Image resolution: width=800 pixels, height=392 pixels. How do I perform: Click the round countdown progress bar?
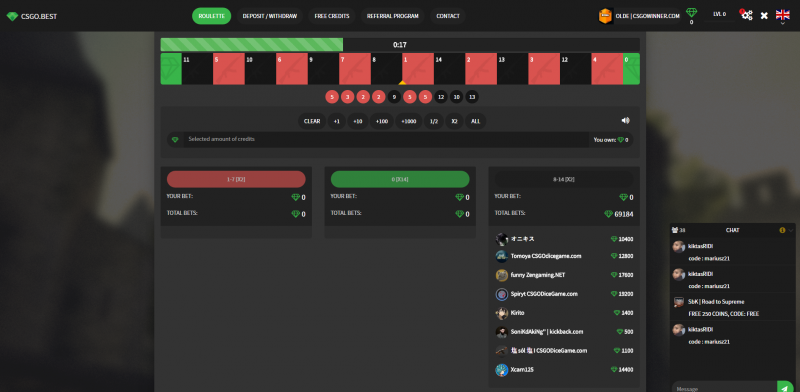coord(400,44)
